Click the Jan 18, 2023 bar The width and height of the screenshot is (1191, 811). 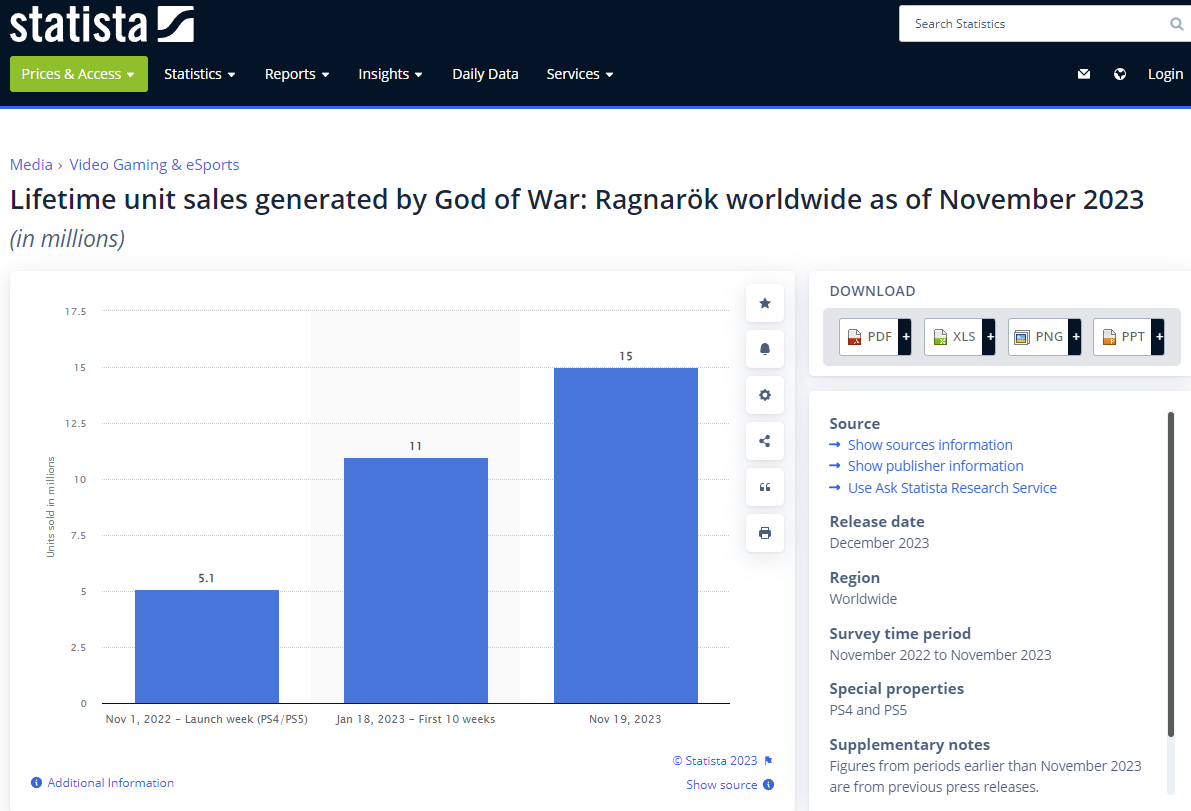tap(415, 580)
